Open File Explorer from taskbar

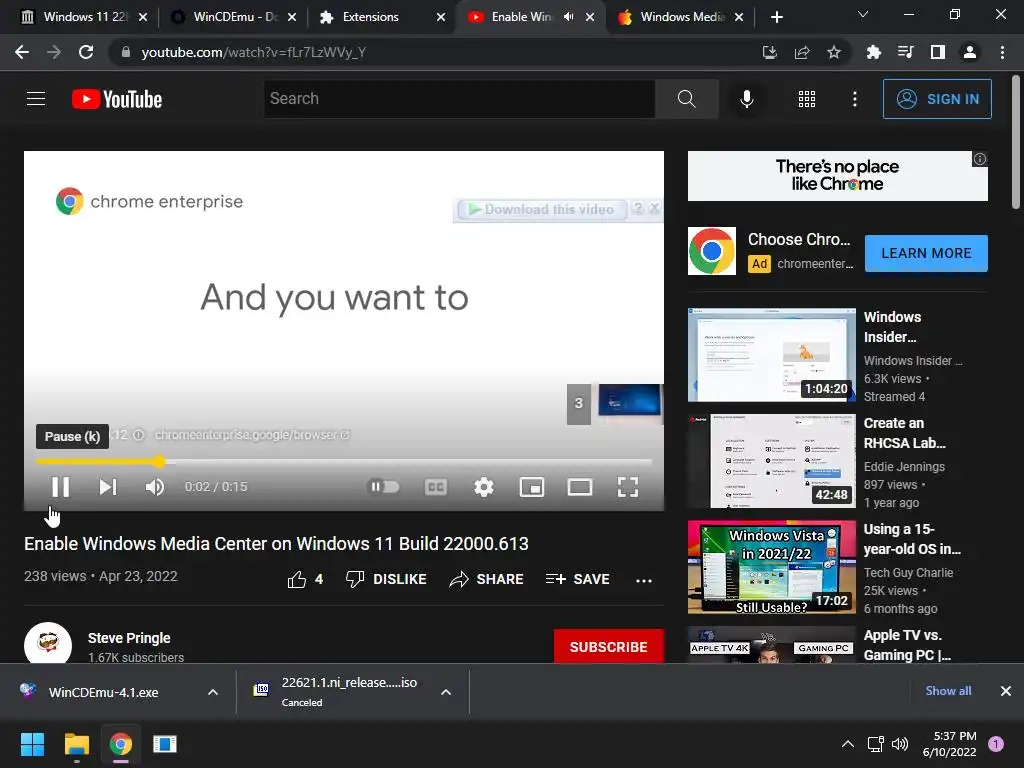76,744
